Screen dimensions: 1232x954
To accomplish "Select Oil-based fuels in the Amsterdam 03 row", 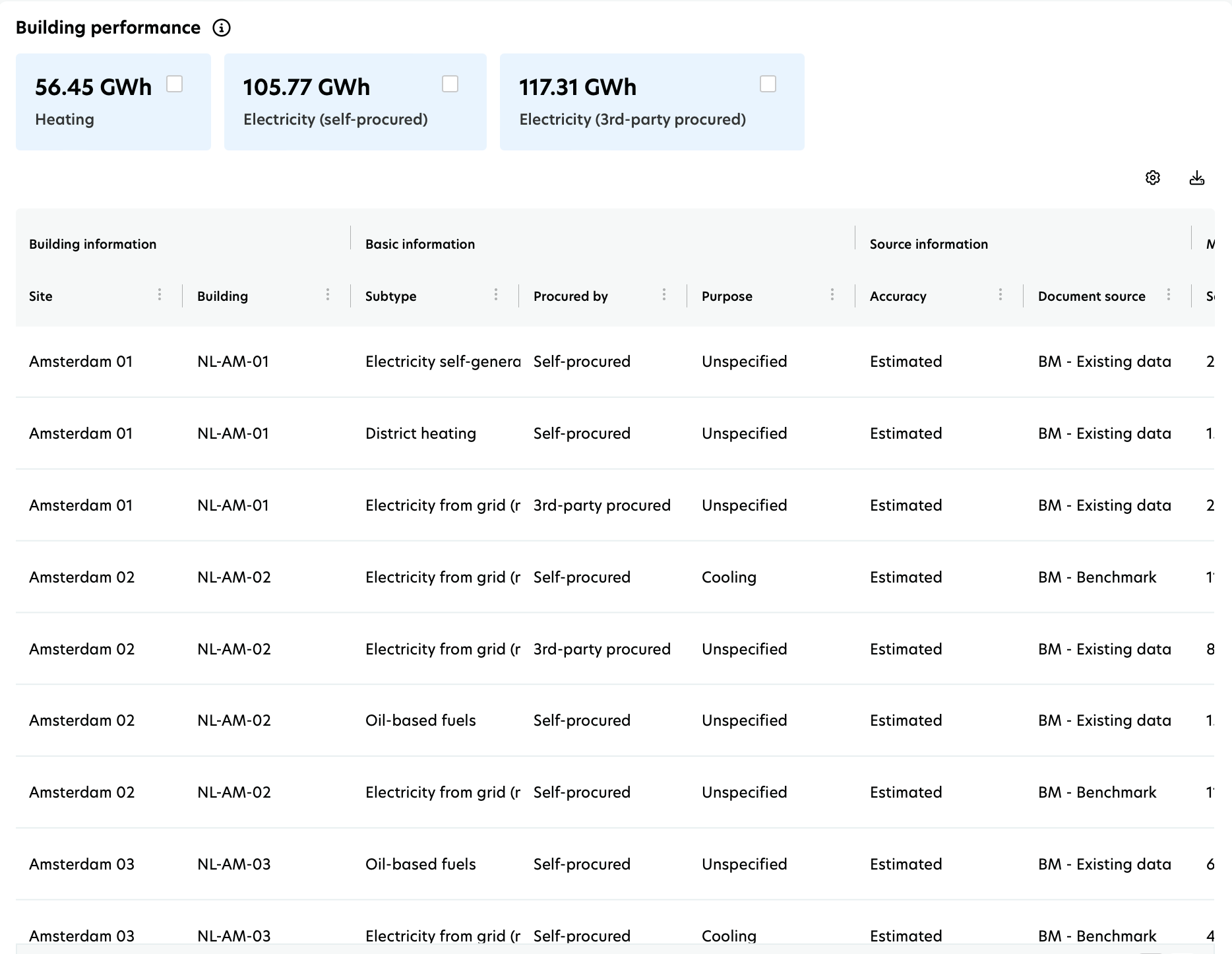I will coord(421,864).
